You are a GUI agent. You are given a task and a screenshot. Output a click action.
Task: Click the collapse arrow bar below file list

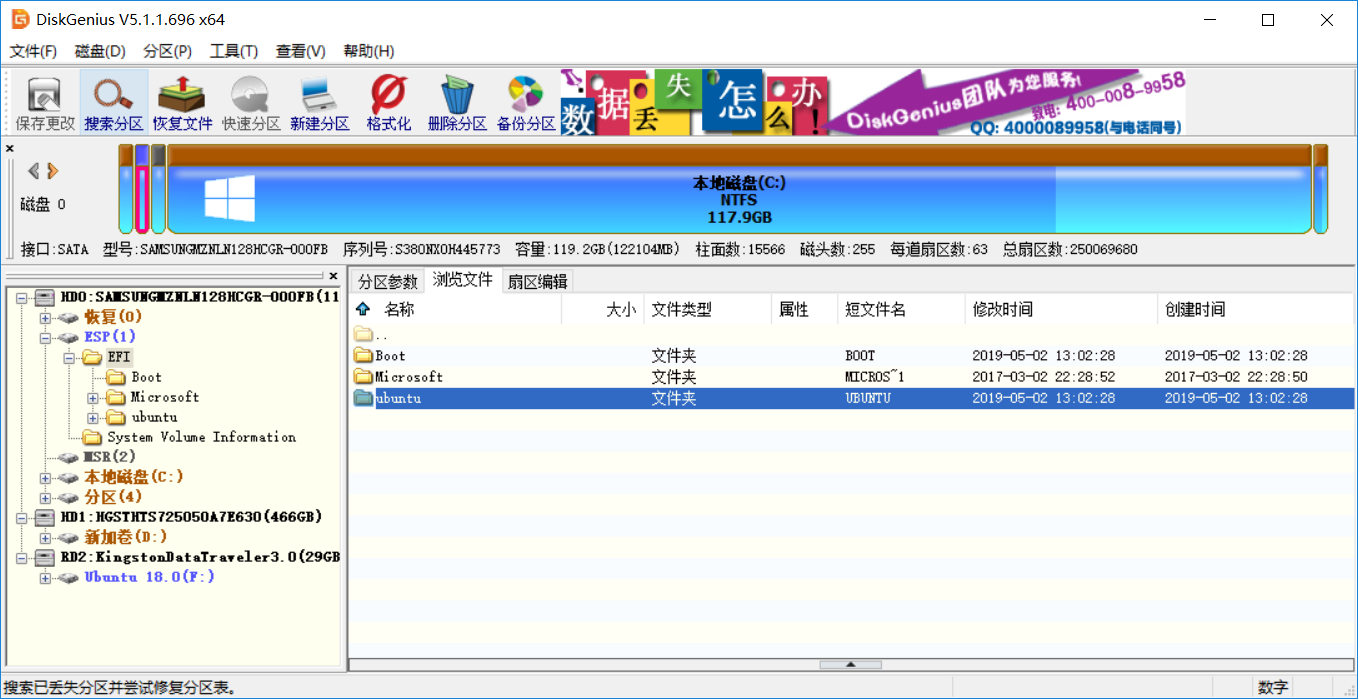coord(850,664)
